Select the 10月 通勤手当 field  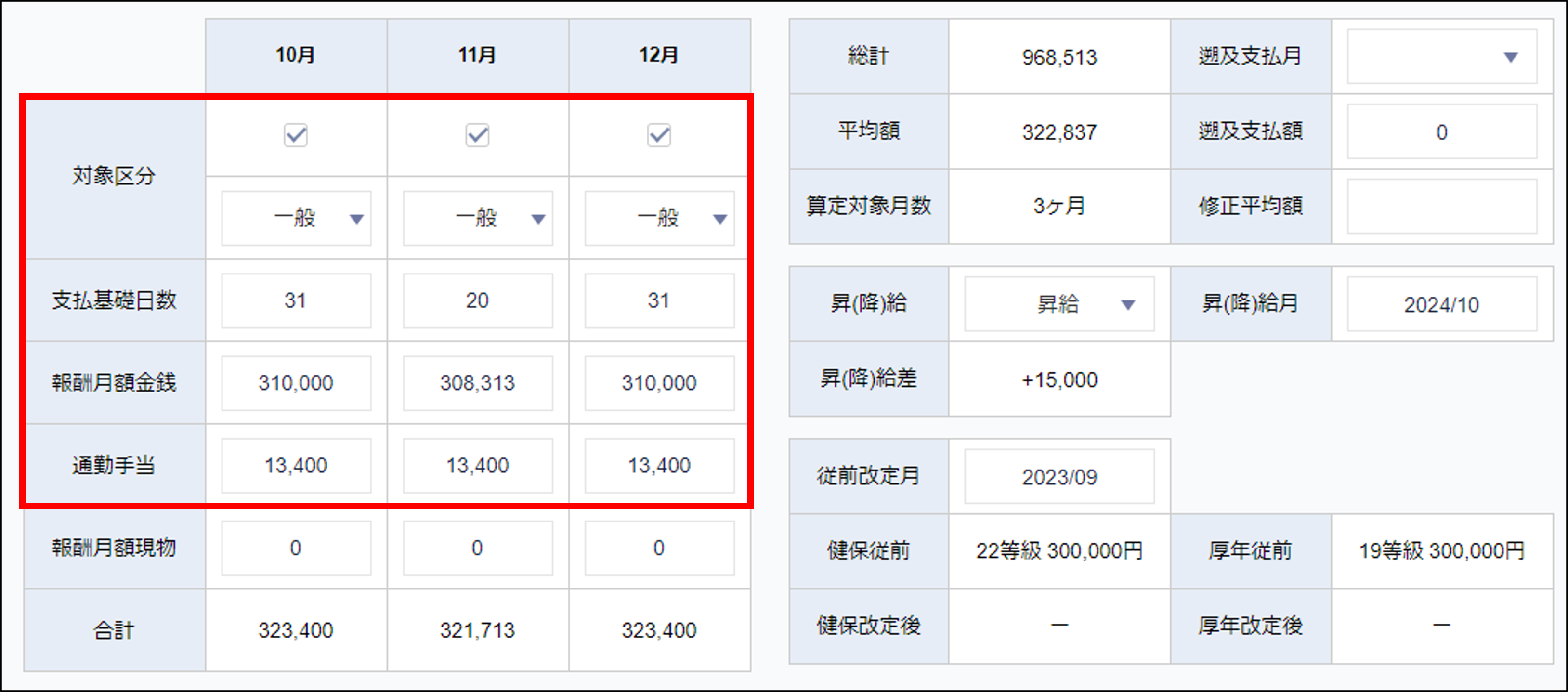[x=296, y=466]
